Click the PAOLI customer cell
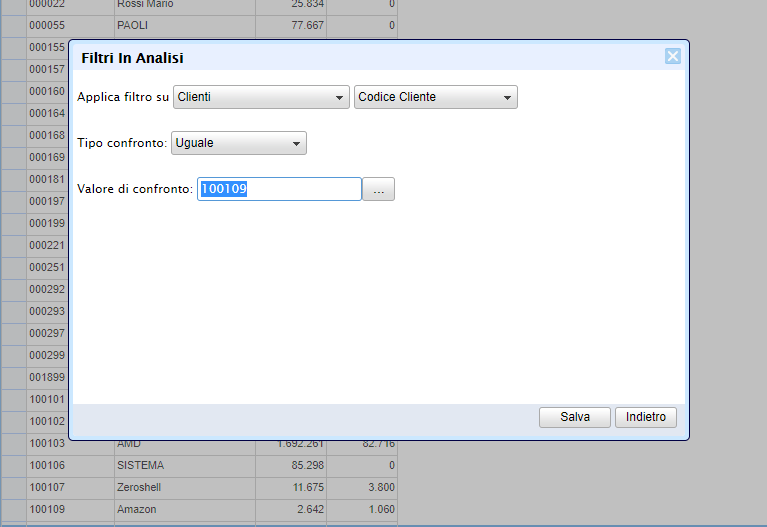The width and height of the screenshot is (767, 527). (184, 25)
